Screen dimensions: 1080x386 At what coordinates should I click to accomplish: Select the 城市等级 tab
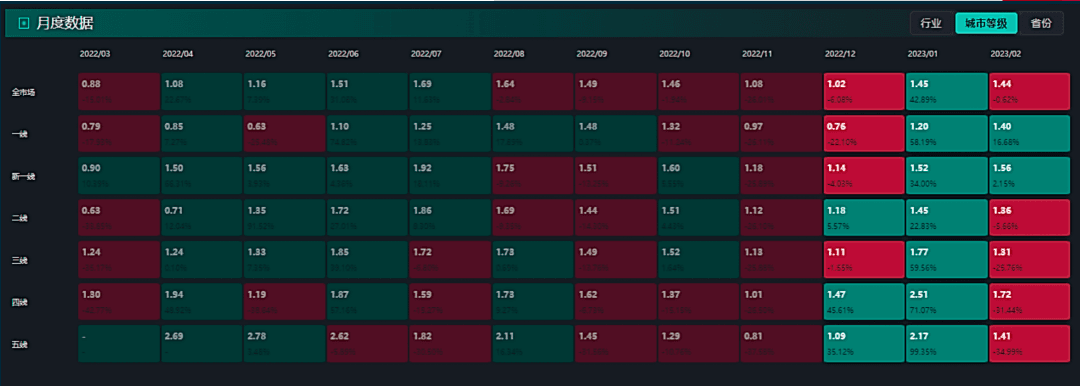986,23
